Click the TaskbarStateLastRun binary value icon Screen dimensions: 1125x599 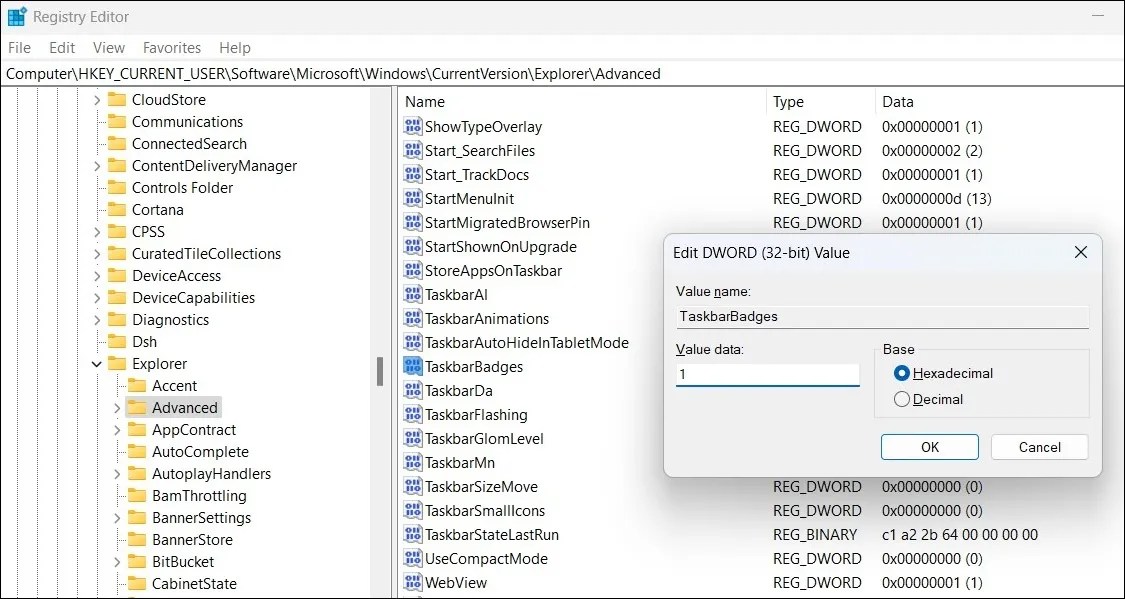pyautogui.click(x=413, y=535)
